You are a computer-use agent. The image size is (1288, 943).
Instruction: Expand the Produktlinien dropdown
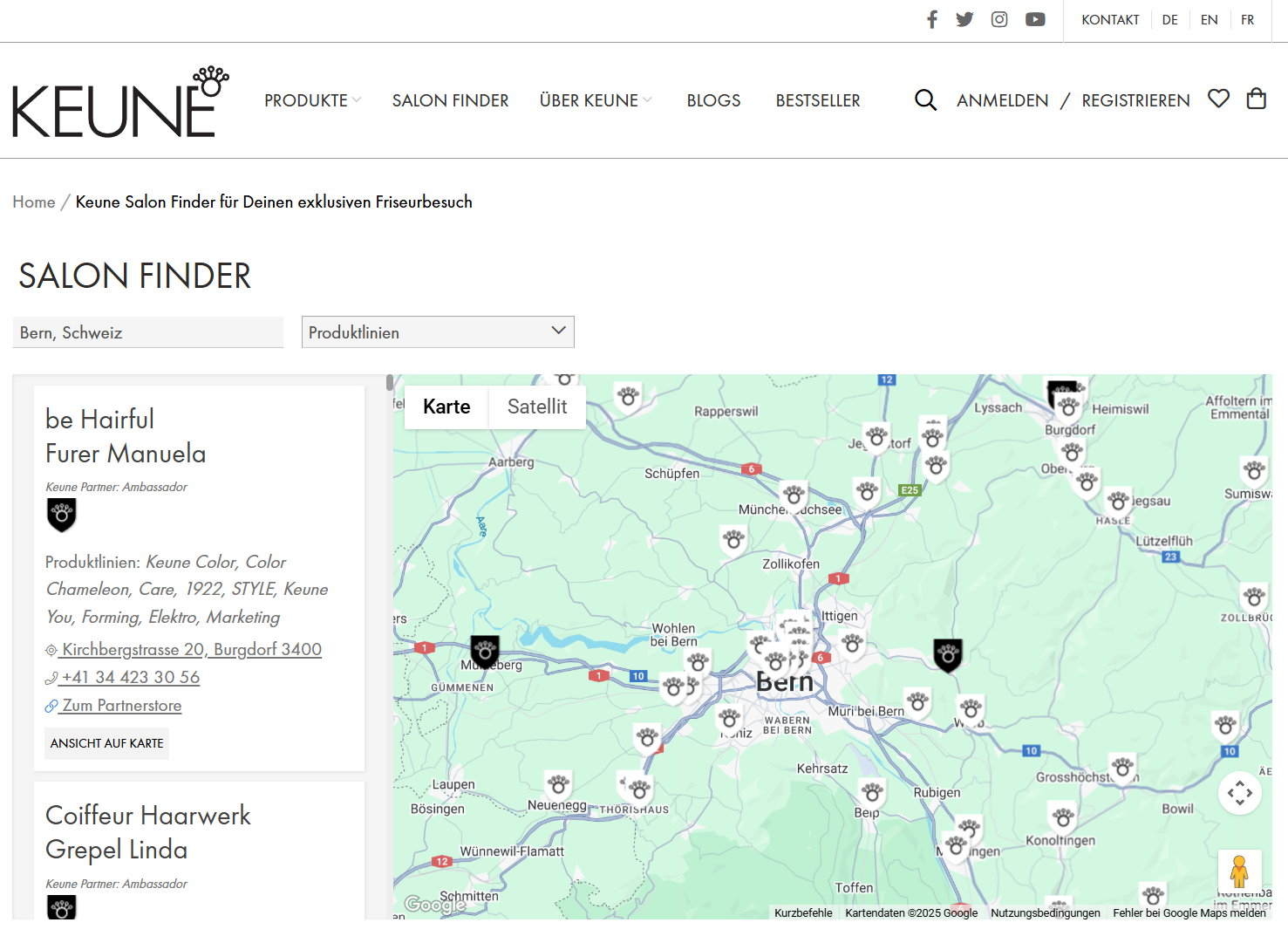pyautogui.click(x=438, y=331)
